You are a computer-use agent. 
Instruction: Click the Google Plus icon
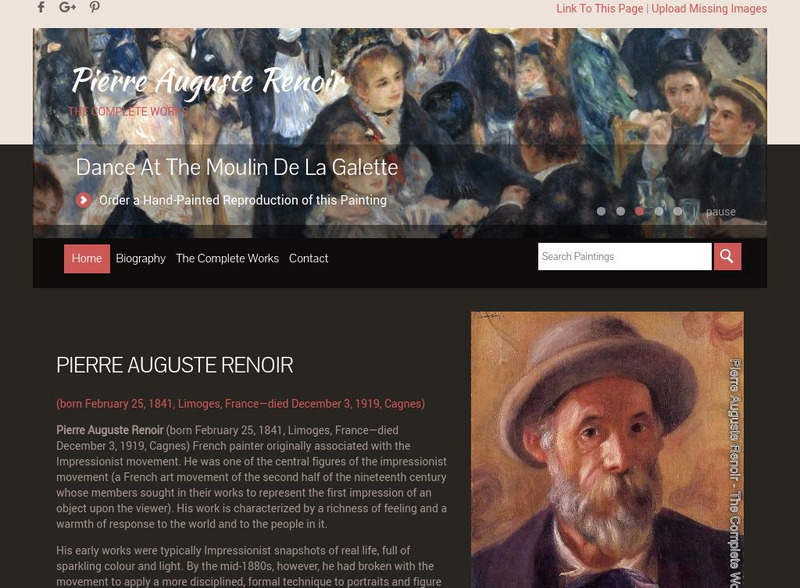coord(67,7)
